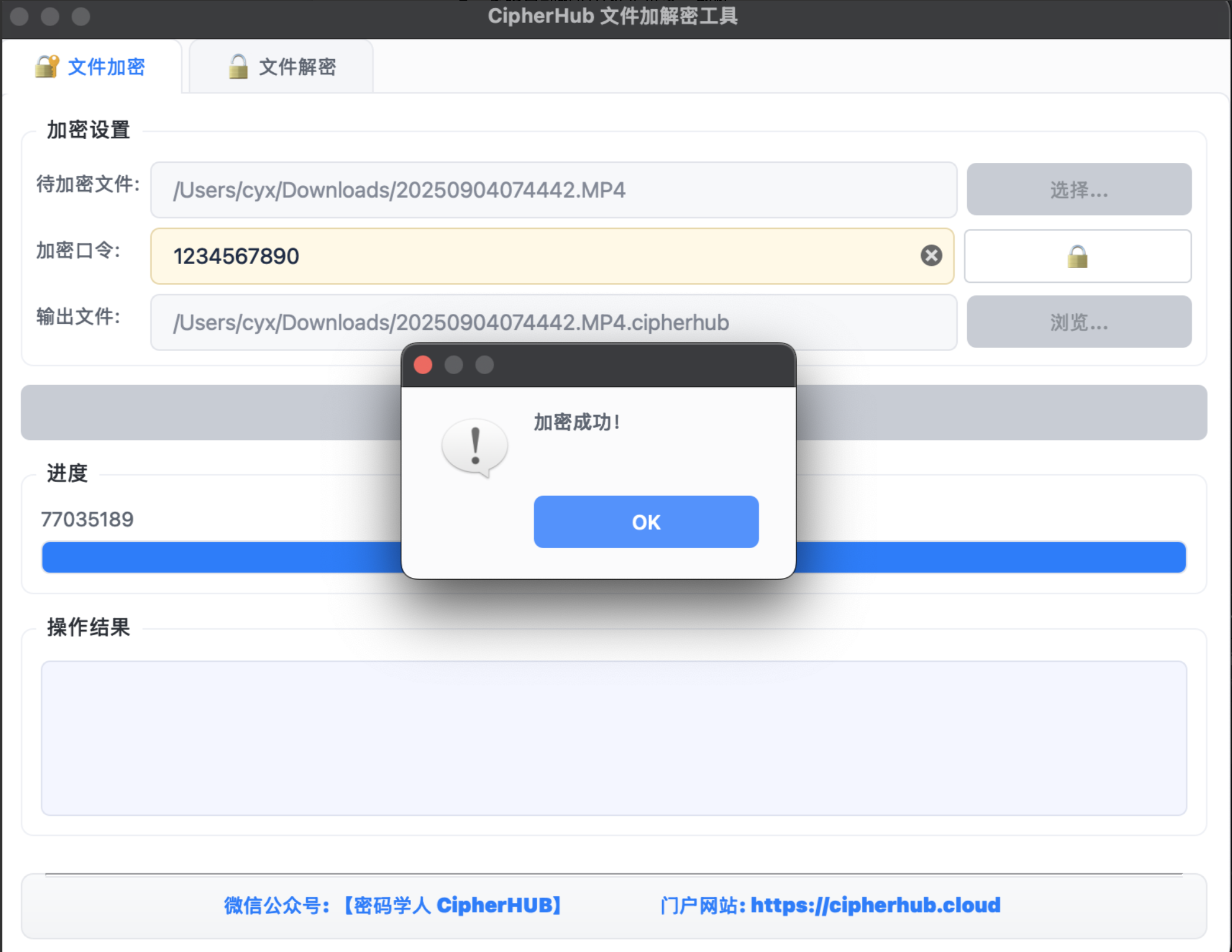Click the clear (X) icon in password field
This screenshot has width=1232, height=952.
(930, 256)
